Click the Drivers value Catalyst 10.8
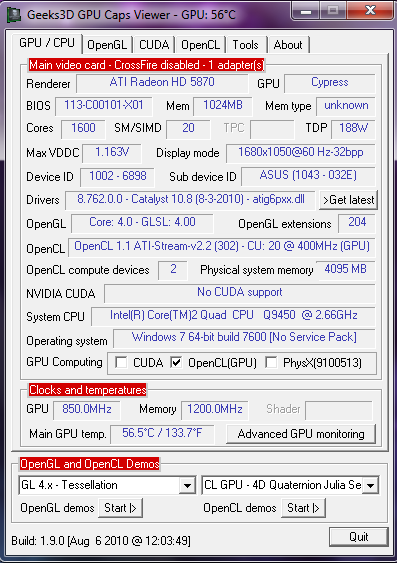This screenshot has height=563, width=397. (190, 200)
